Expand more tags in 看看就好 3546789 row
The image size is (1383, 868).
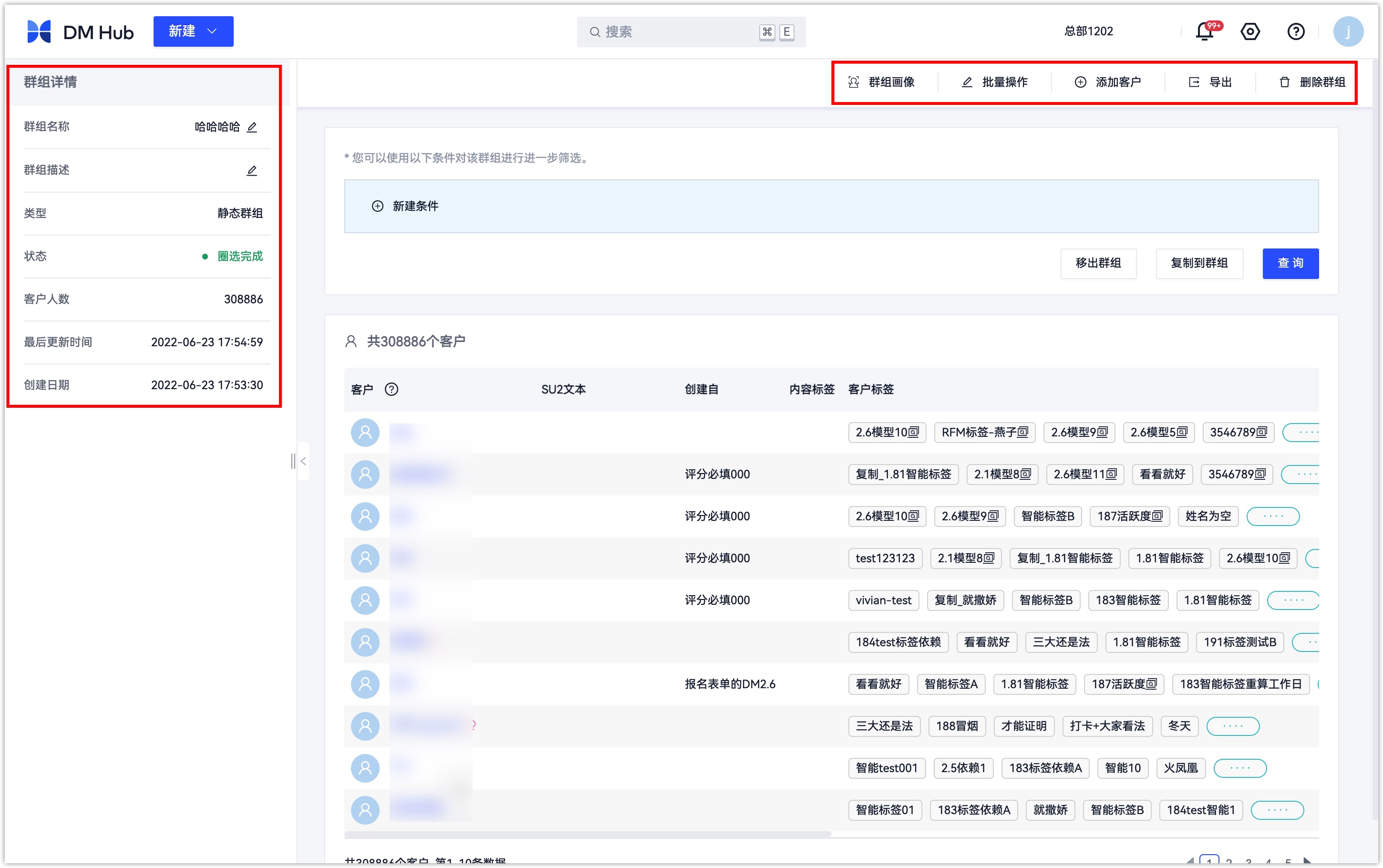[x=1300, y=474]
